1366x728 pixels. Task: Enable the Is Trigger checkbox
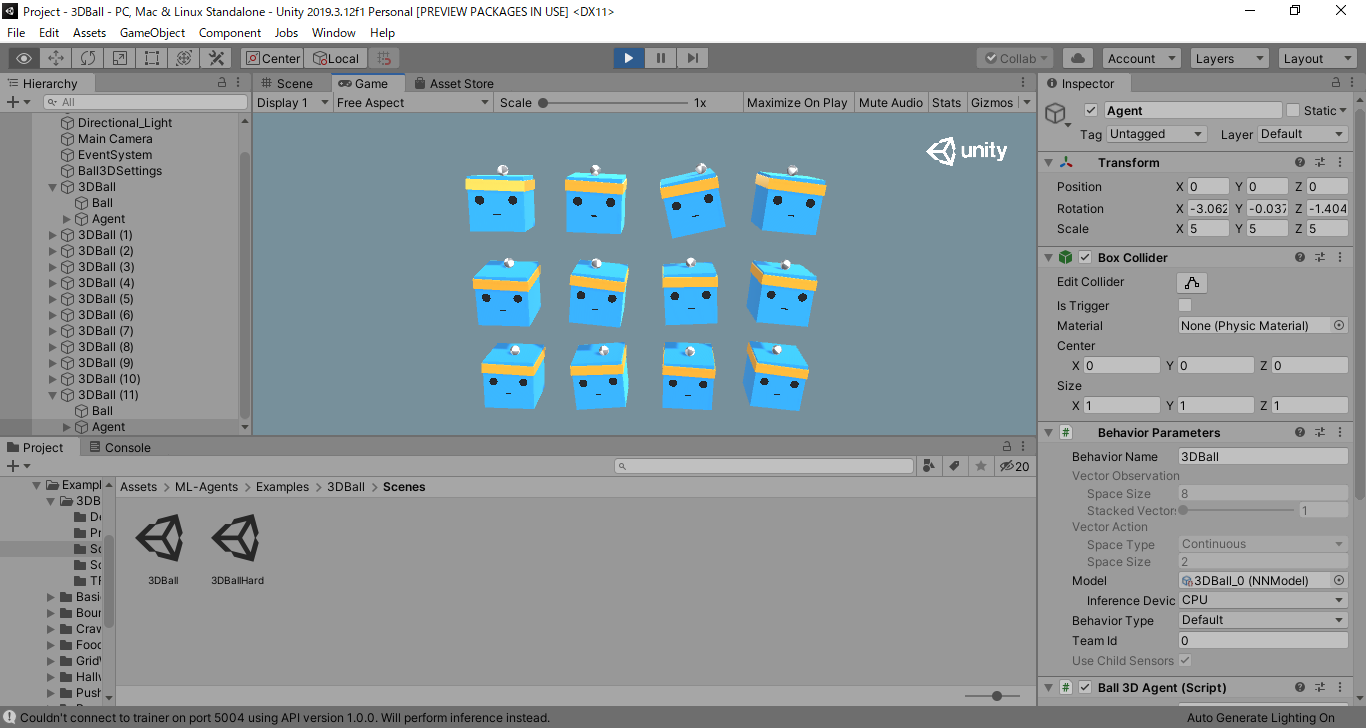pyautogui.click(x=1185, y=305)
